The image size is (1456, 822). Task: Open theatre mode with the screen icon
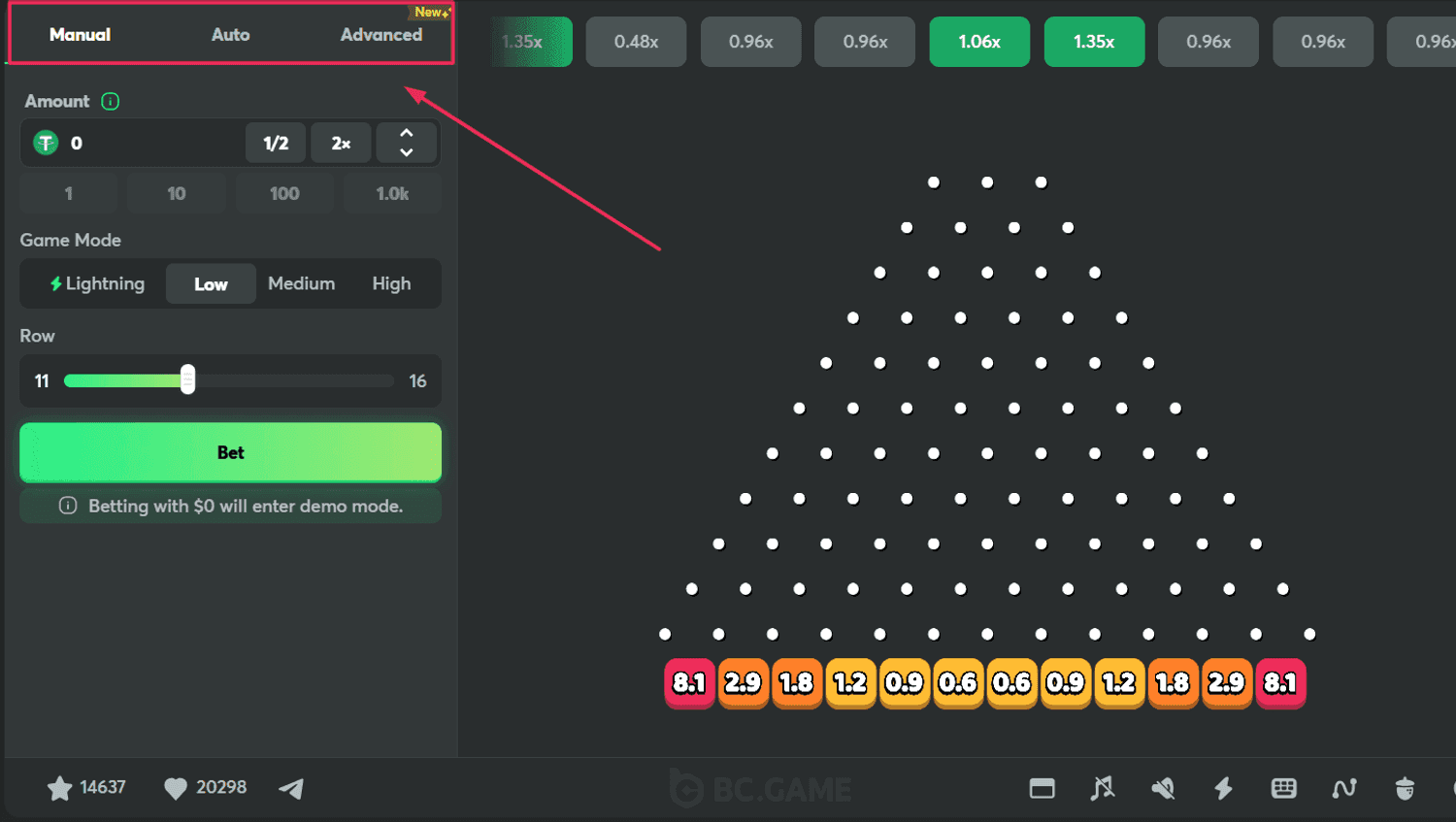click(1042, 788)
